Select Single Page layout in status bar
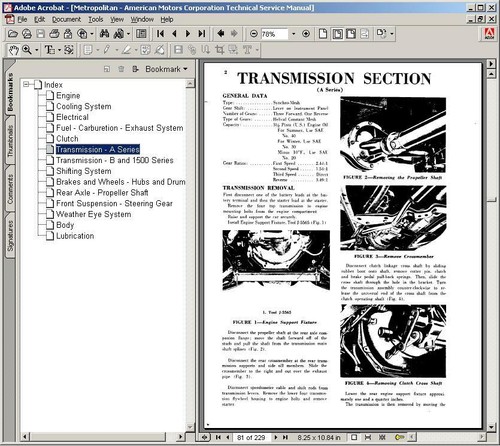Screen dimensions: 500x446 354,437
